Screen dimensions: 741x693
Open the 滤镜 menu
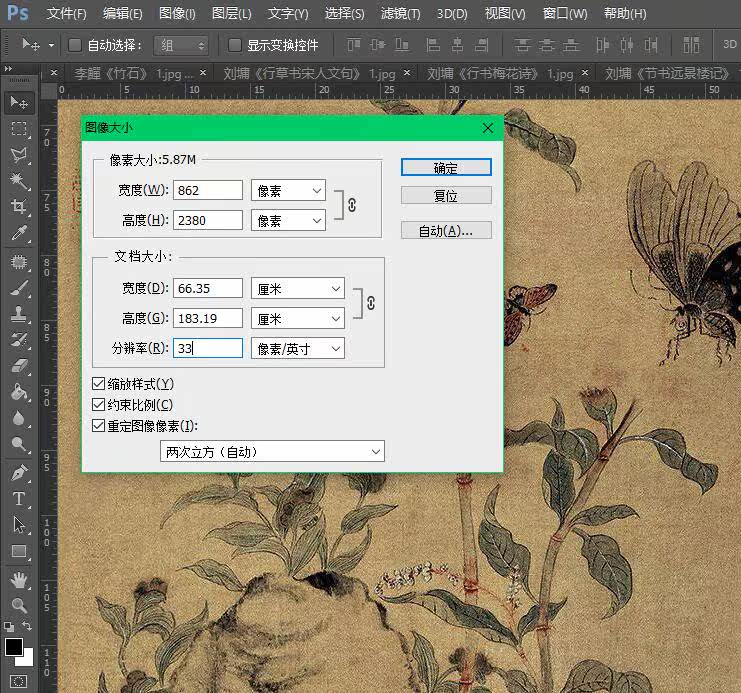pos(400,14)
